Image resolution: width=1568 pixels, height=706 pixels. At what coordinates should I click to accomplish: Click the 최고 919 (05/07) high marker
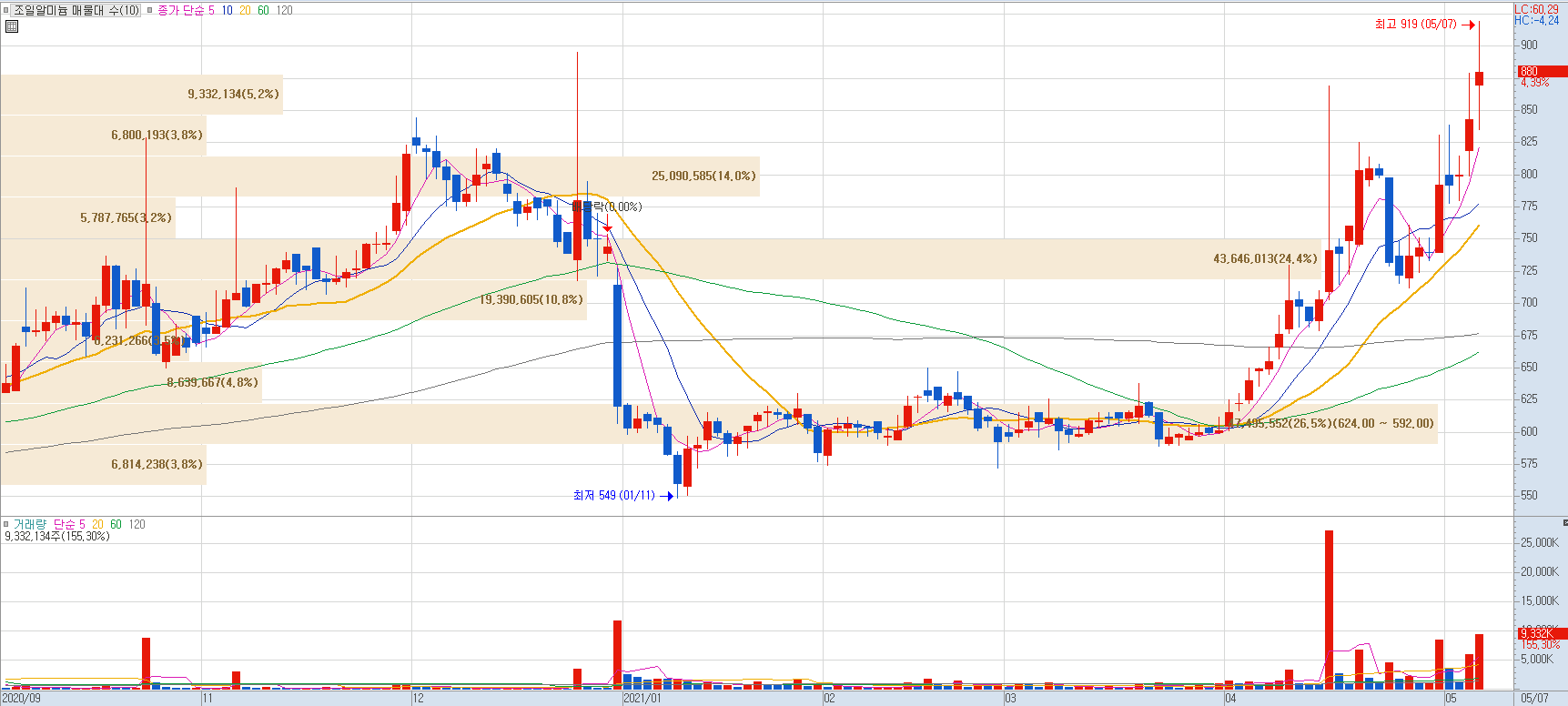pyautogui.click(x=1424, y=25)
